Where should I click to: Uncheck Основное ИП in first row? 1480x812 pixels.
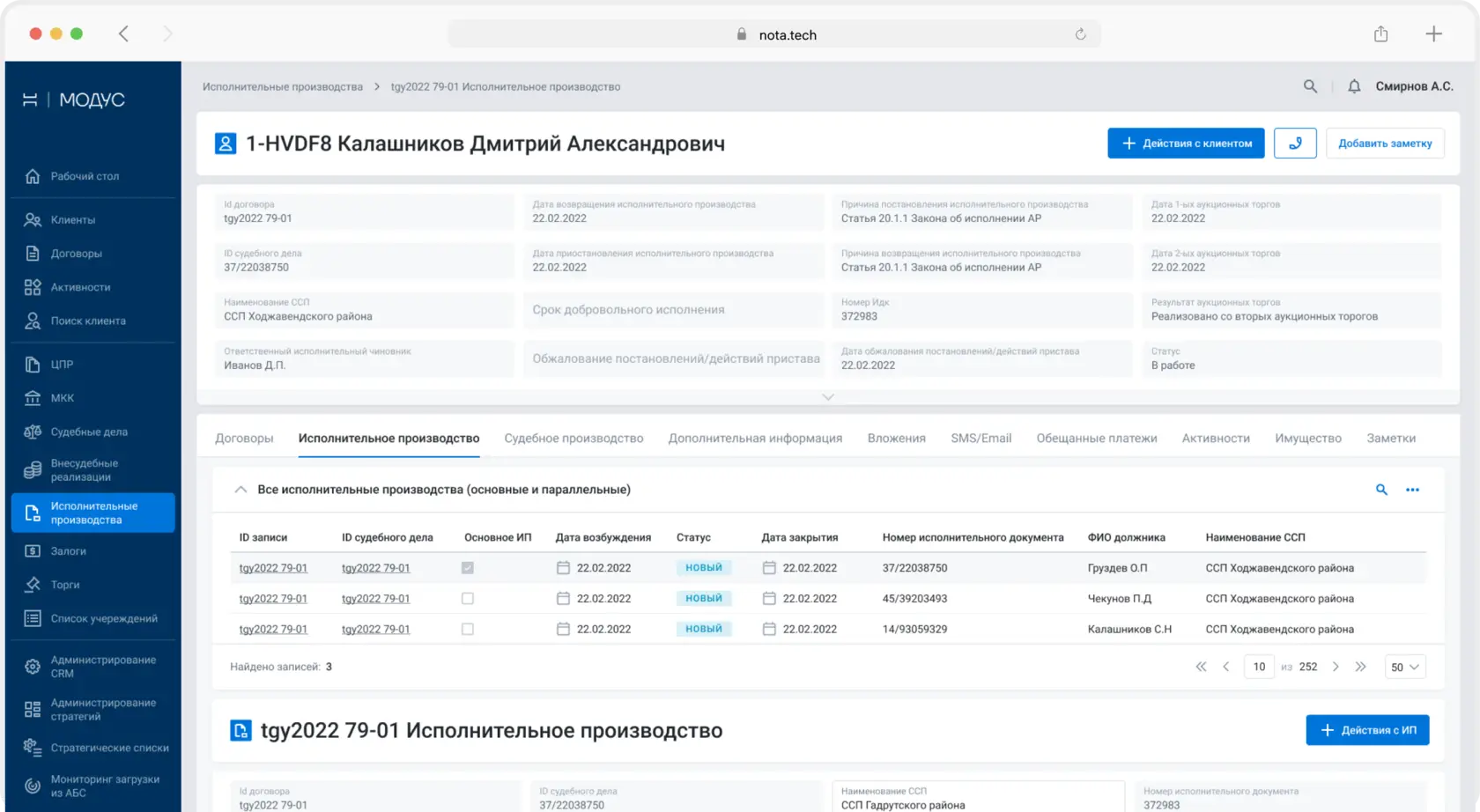click(x=468, y=568)
